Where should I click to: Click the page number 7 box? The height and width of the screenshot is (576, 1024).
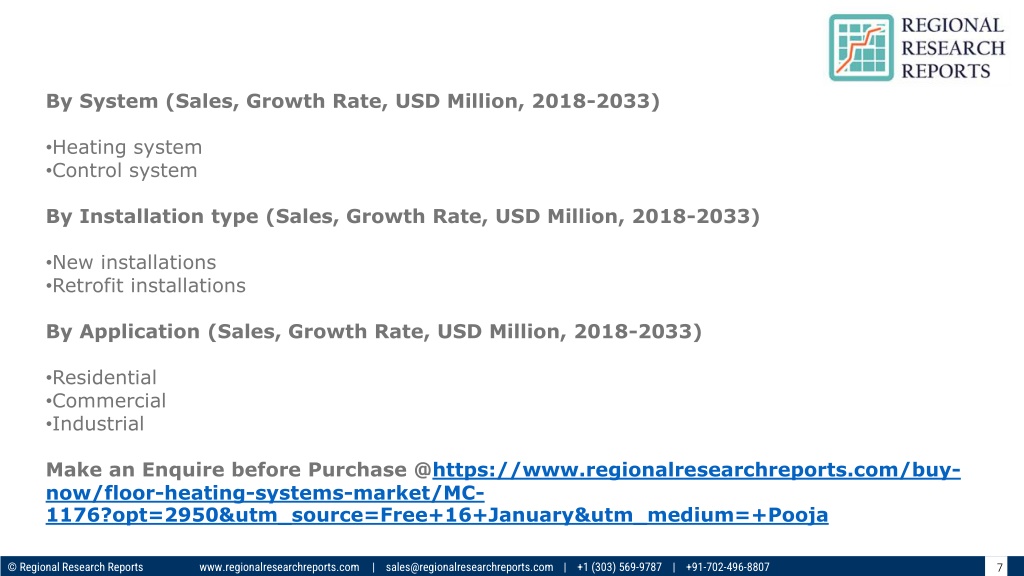click(999, 567)
